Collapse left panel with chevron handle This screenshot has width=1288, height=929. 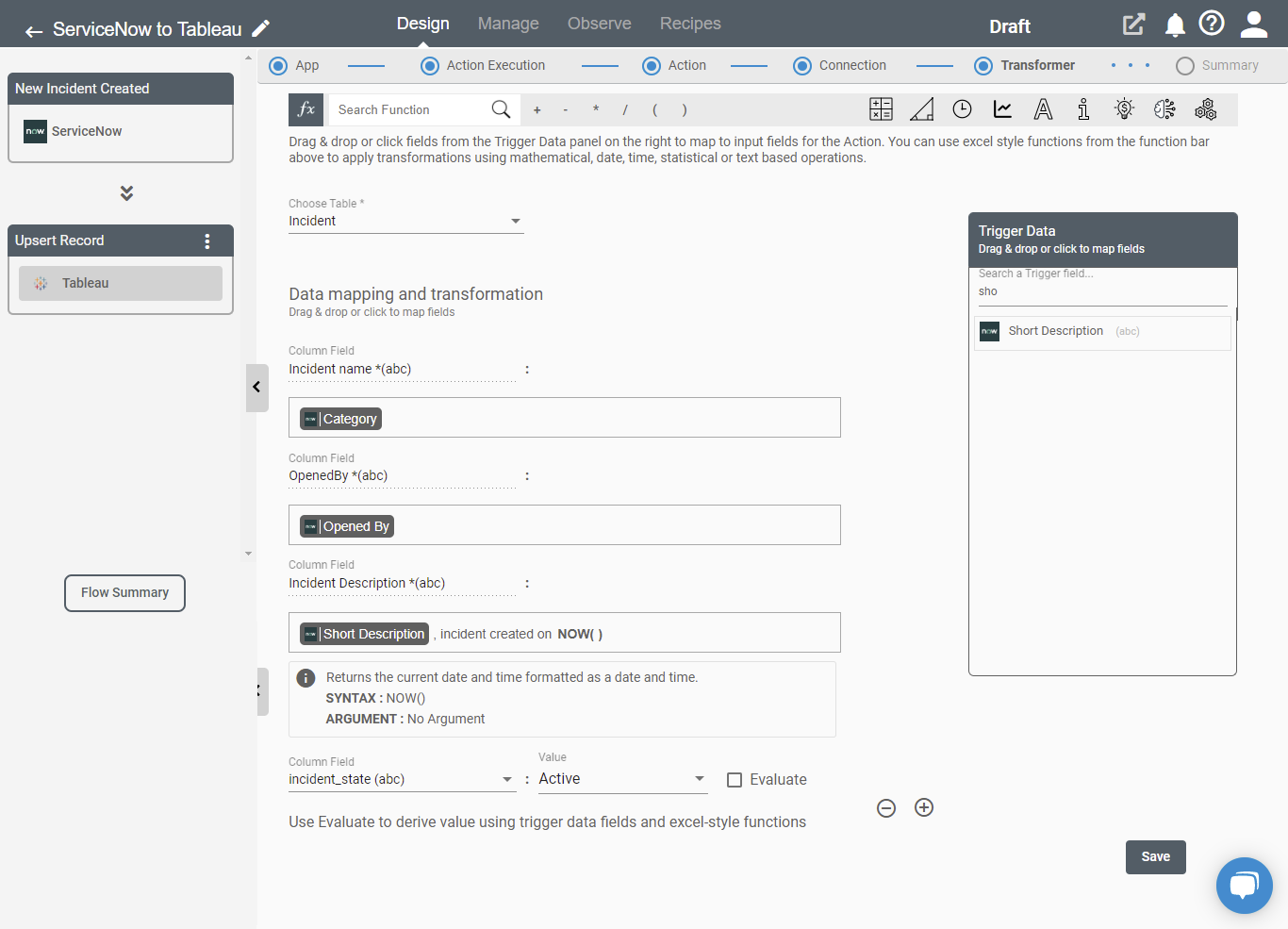point(256,388)
